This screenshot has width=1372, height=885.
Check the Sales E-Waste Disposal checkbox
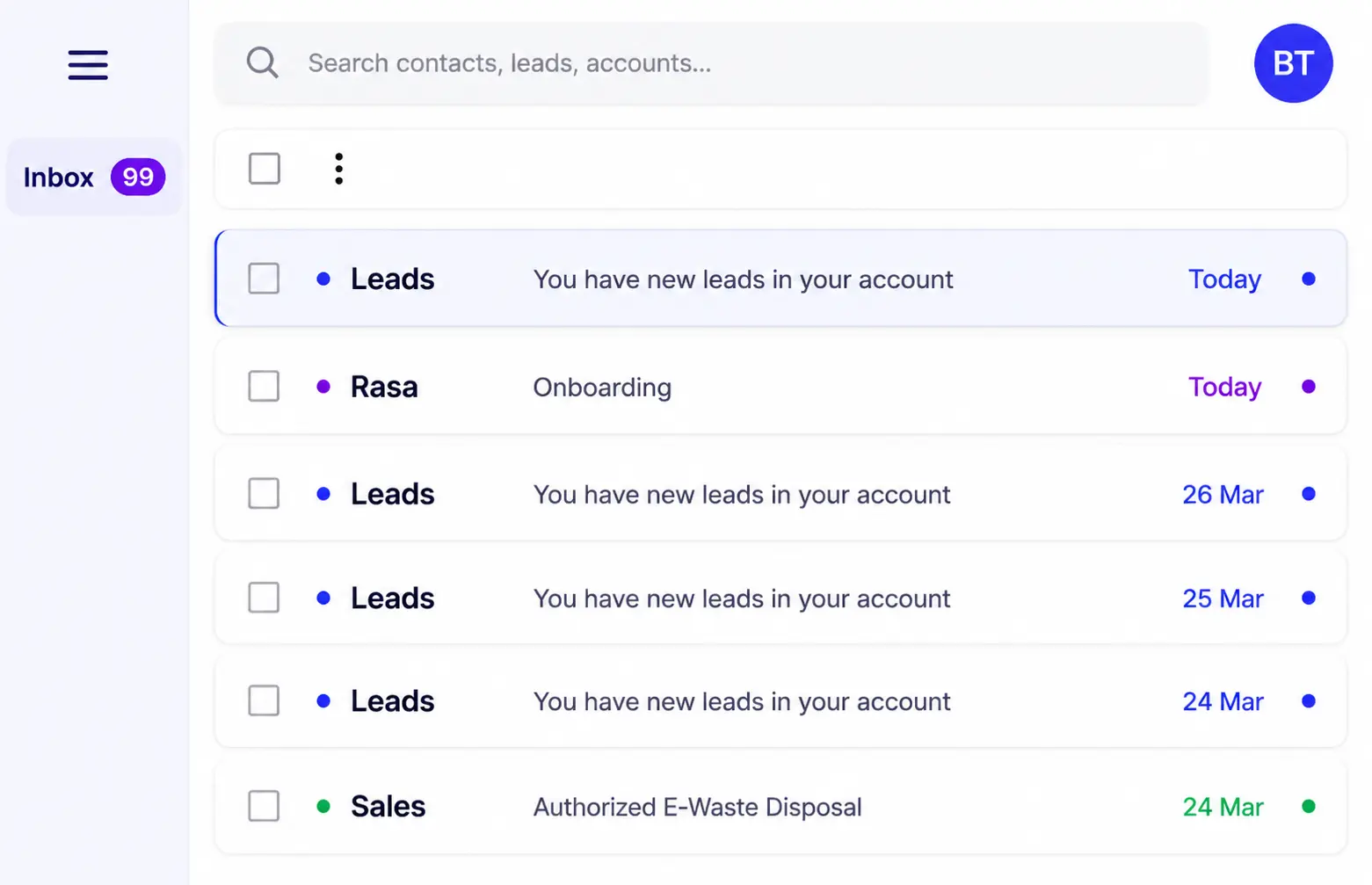264,806
